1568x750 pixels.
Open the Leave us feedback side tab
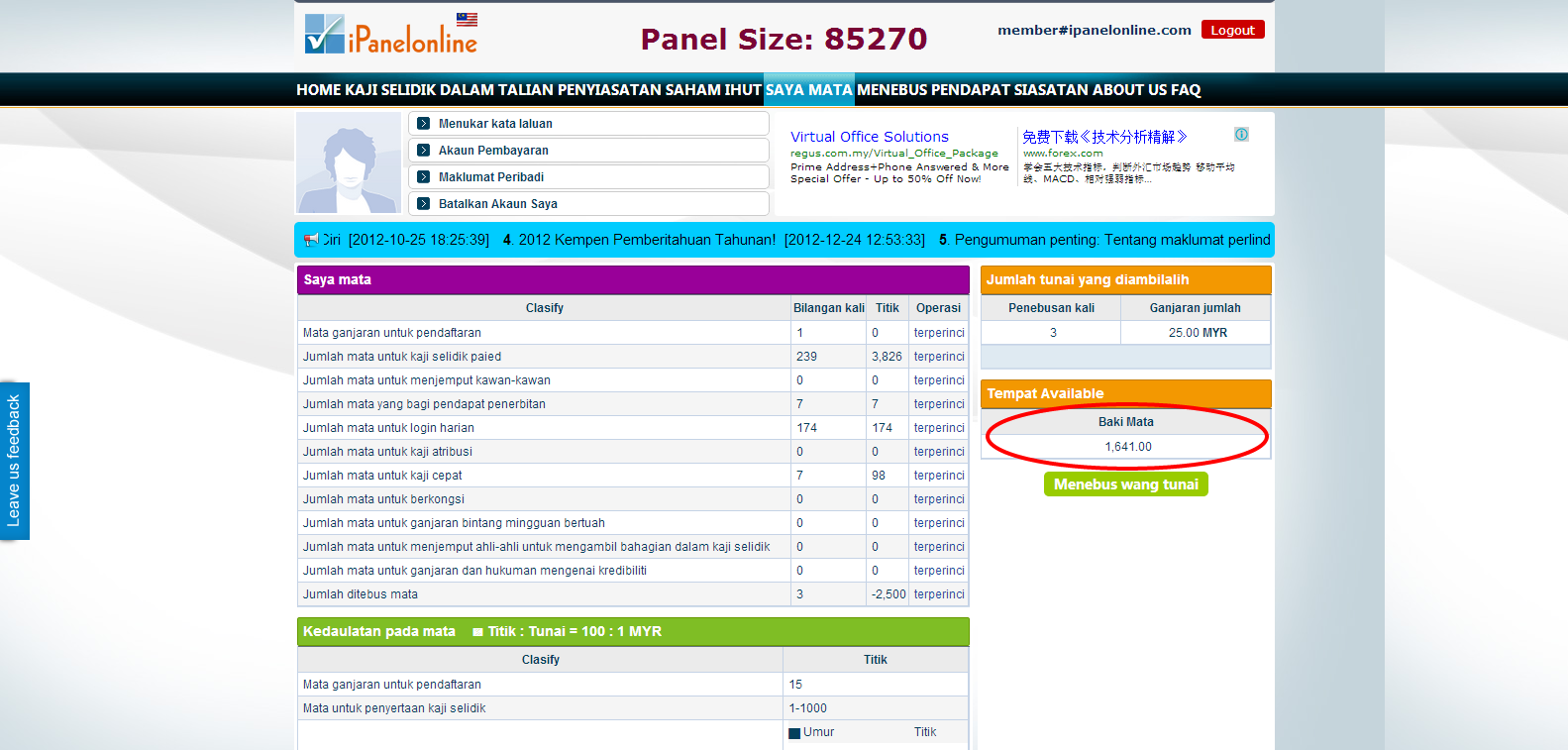coord(14,461)
